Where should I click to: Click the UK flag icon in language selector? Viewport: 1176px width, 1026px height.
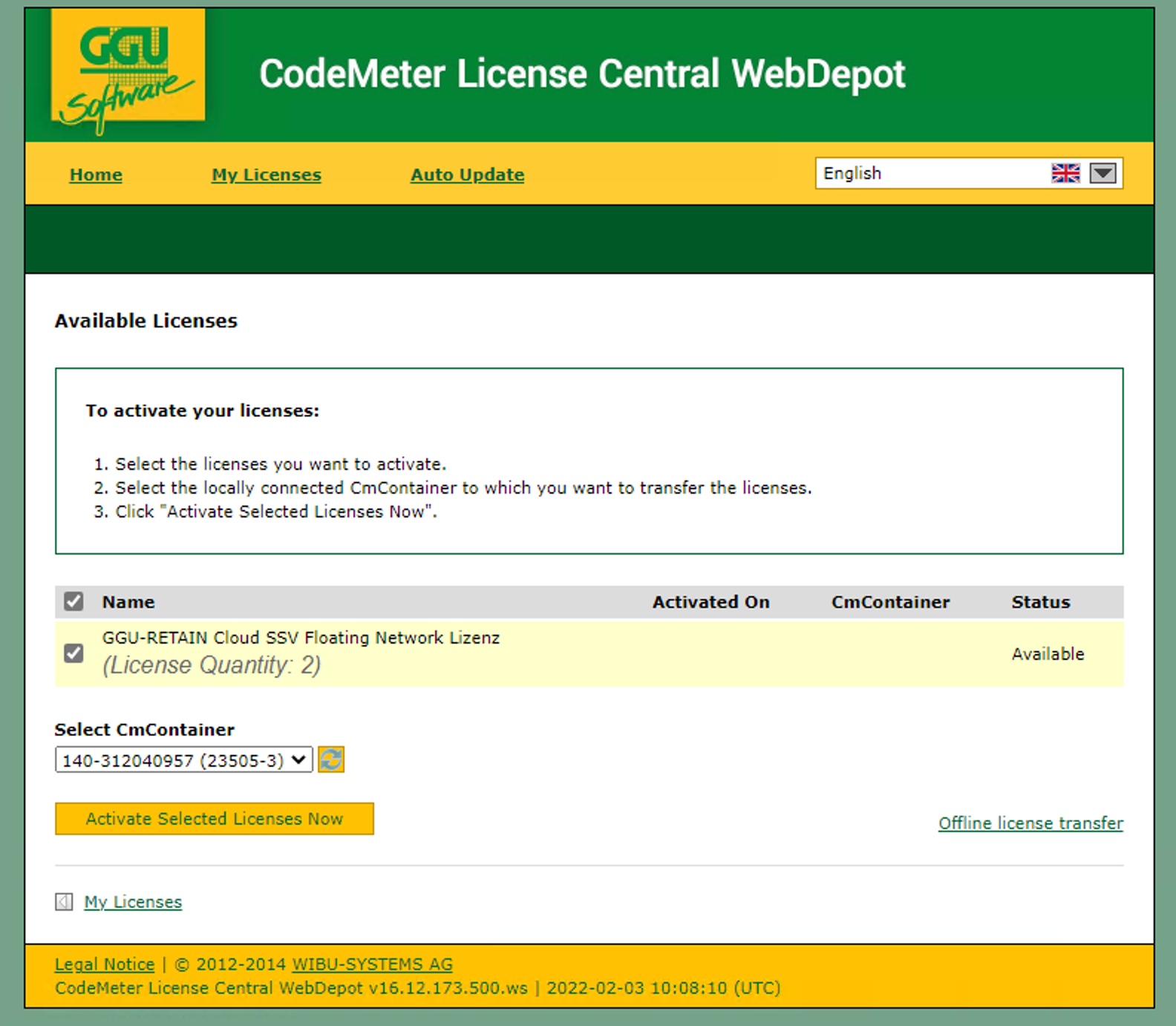(1065, 174)
